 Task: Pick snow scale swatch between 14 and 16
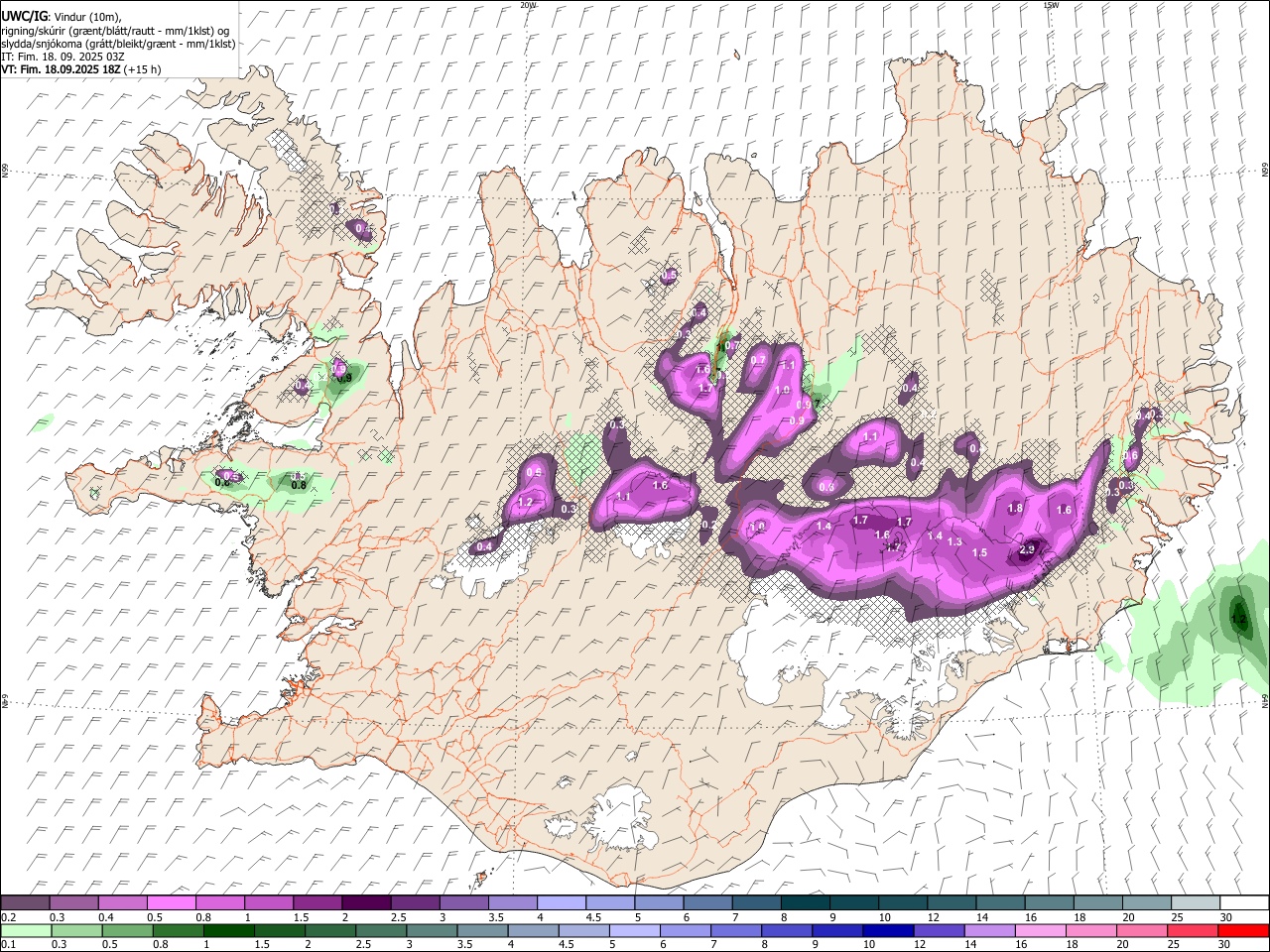(x=1000, y=903)
